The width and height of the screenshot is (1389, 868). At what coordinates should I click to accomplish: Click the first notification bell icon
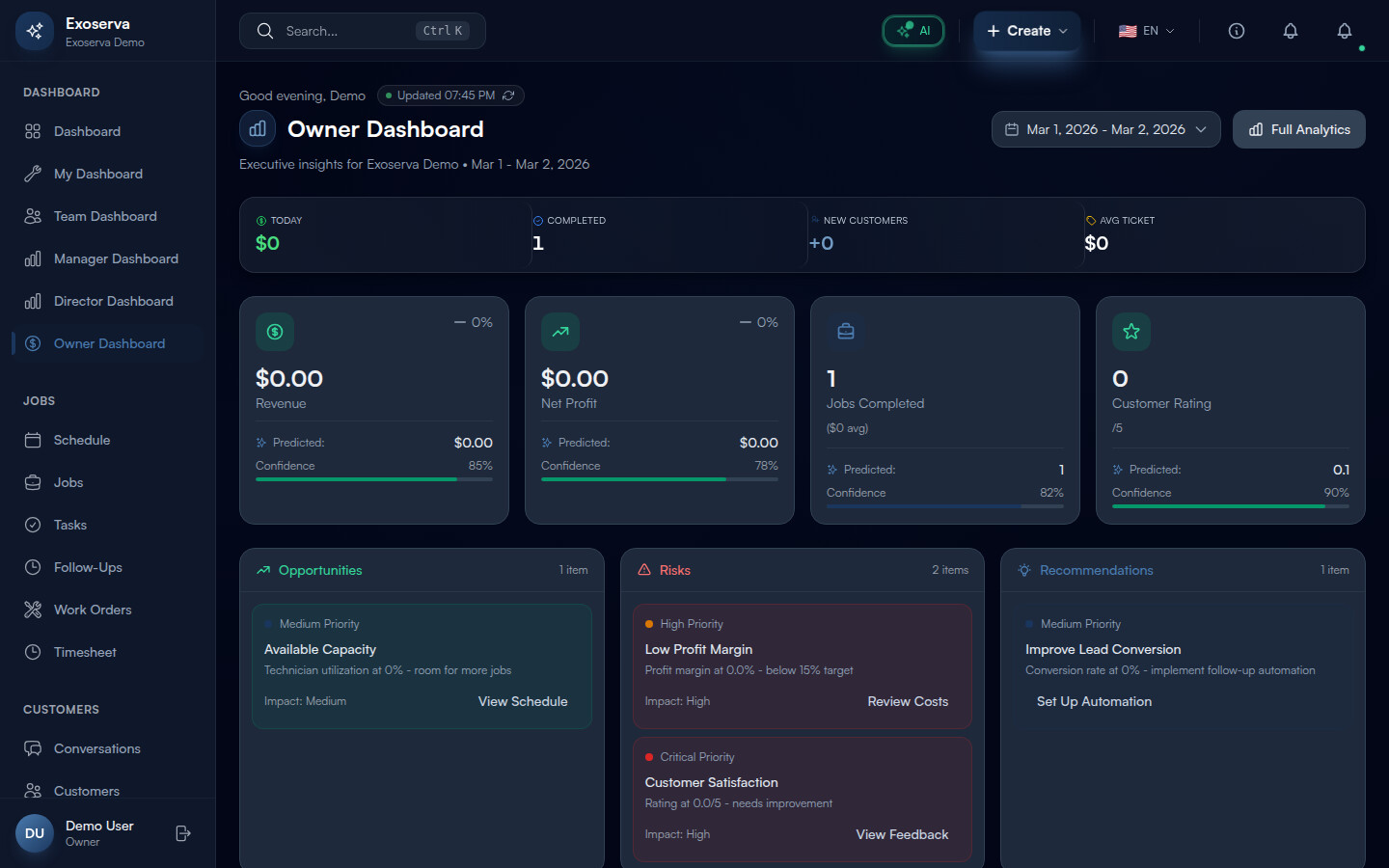pyautogui.click(x=1290, y=31)
